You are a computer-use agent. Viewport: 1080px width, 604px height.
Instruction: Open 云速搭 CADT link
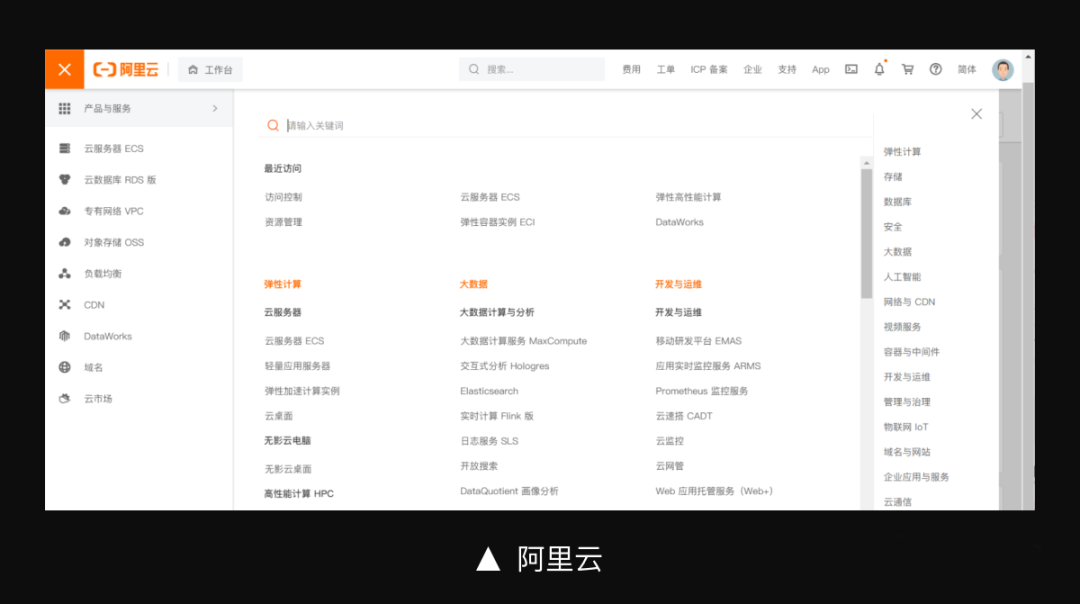(x=684, y=416)
